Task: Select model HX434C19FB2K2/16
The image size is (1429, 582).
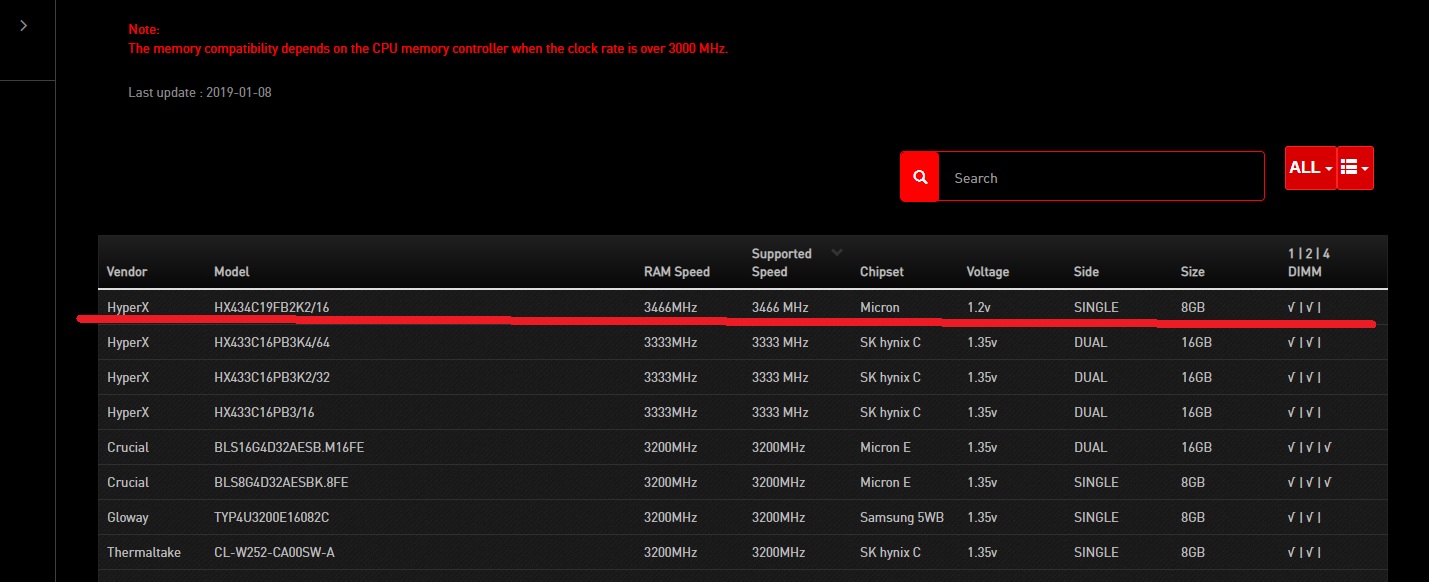Action: pos(271,307)
